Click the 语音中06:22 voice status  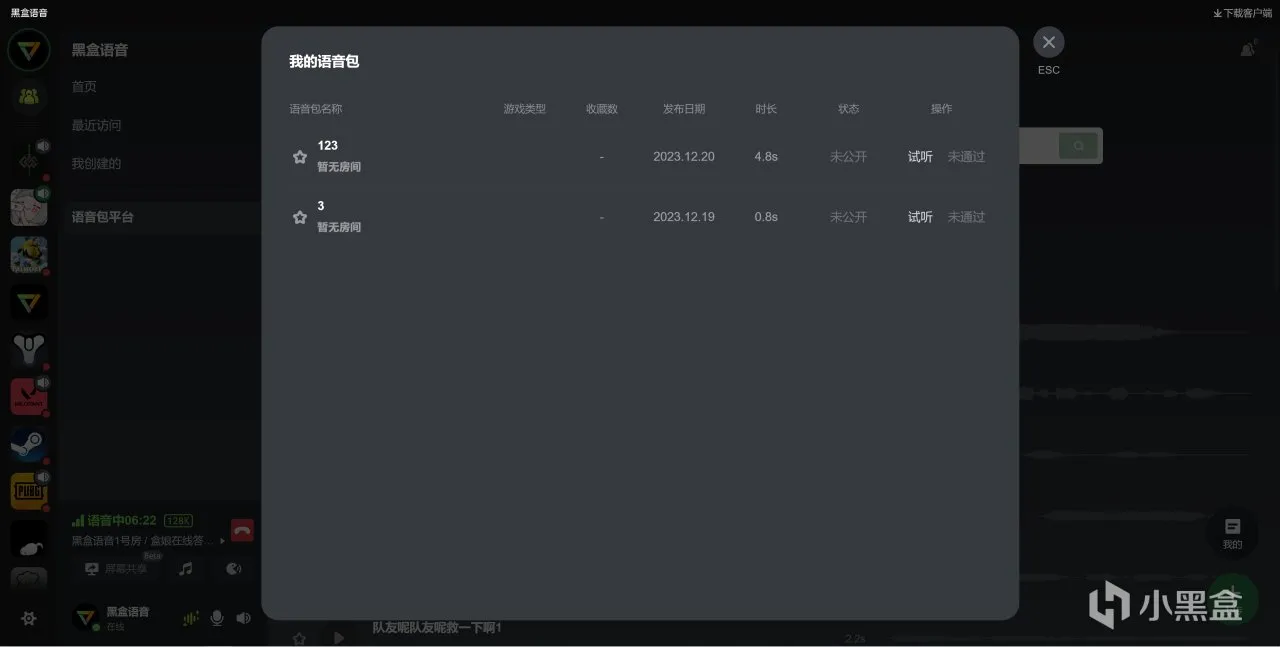tap(121, 520)
